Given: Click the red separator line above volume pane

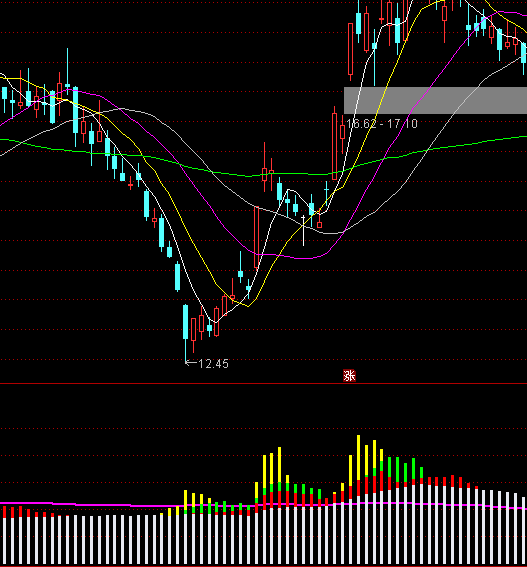Looking at the screenshot, I should tap(263, 383).
